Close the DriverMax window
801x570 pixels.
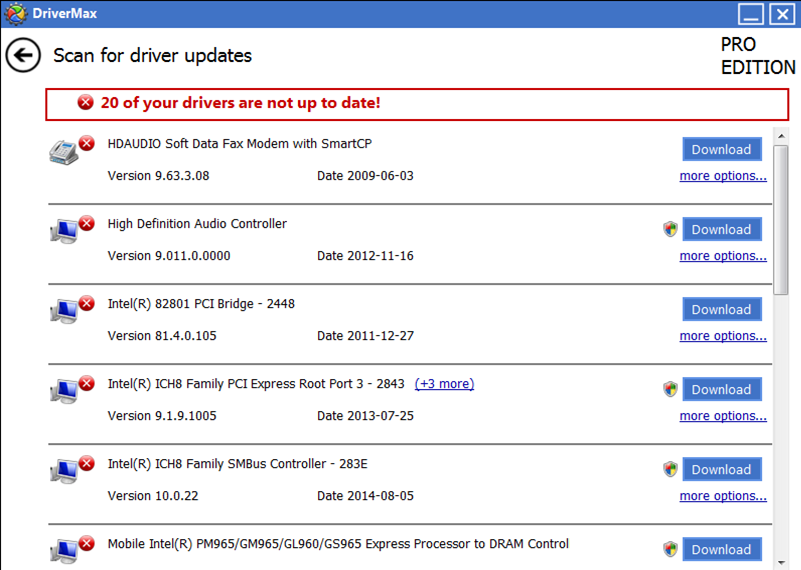point(783,14)
